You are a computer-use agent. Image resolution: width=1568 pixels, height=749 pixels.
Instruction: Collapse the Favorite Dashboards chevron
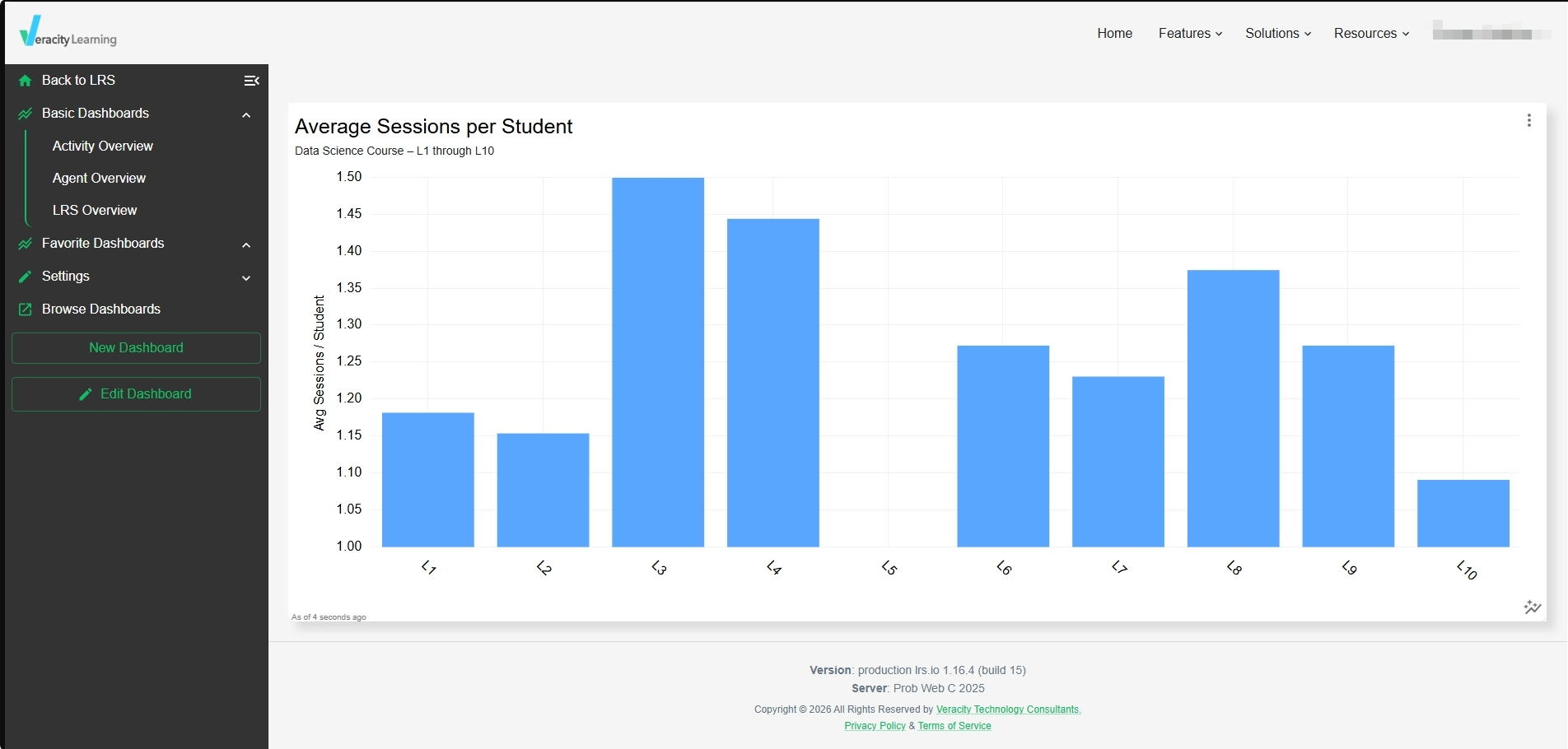point(246,245)
